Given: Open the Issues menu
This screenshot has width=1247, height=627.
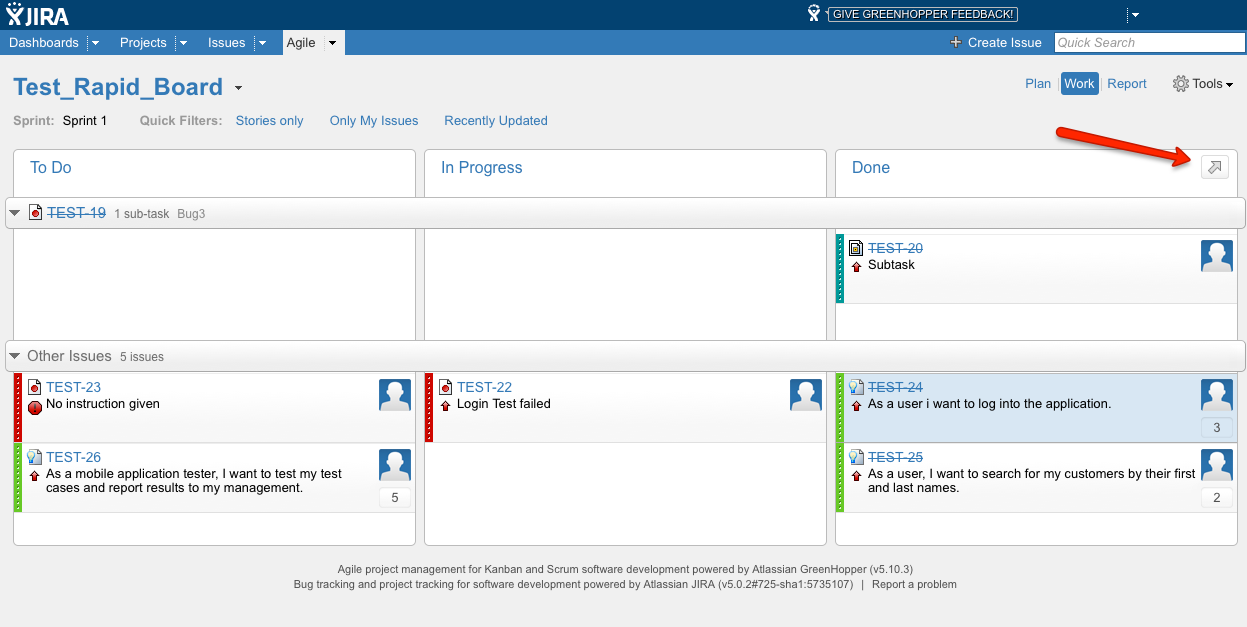Looking at the screenshot, I should [x=226, y=43].
